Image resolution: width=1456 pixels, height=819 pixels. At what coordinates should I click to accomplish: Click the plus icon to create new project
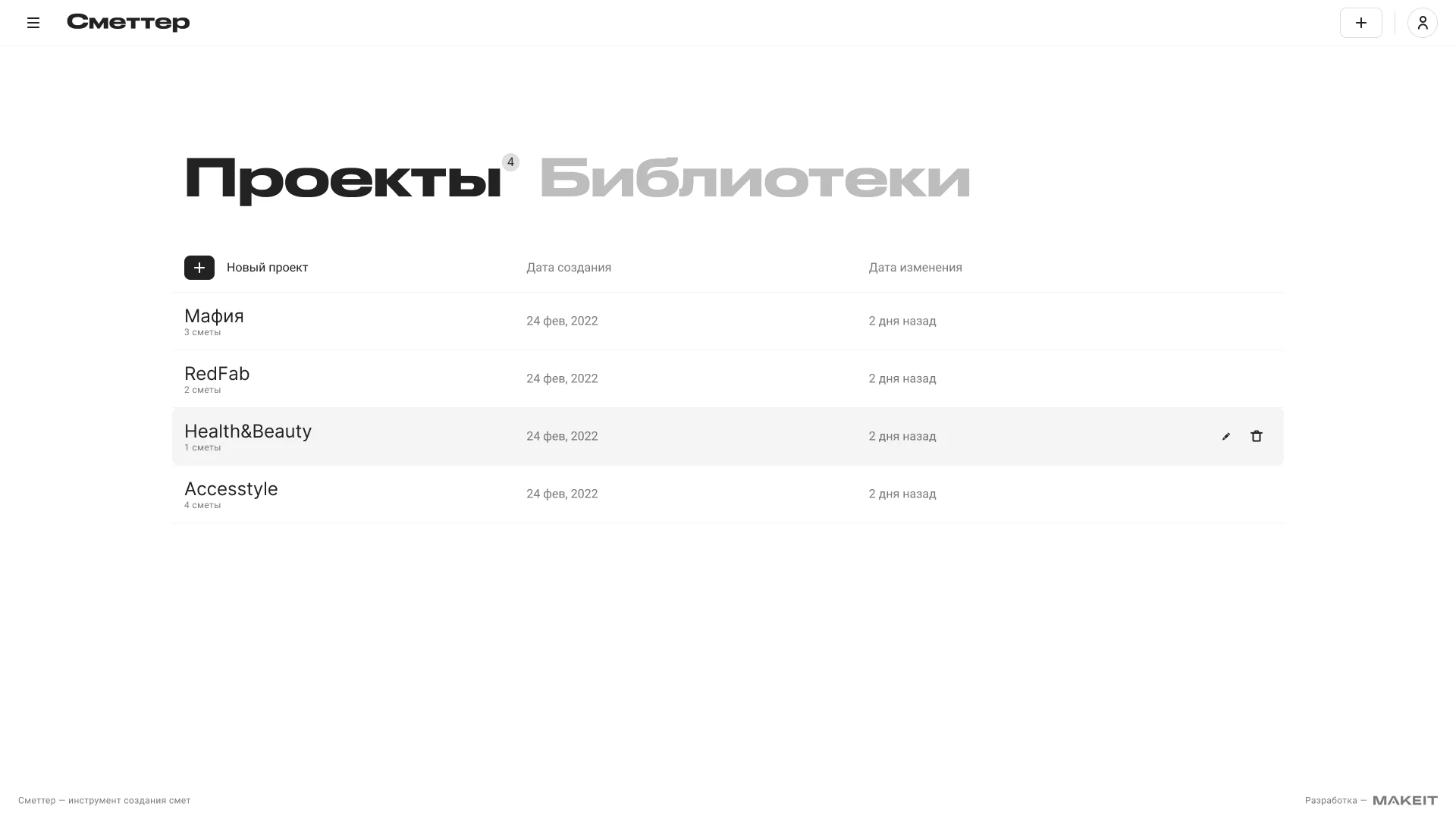click(x=198, y=267)
